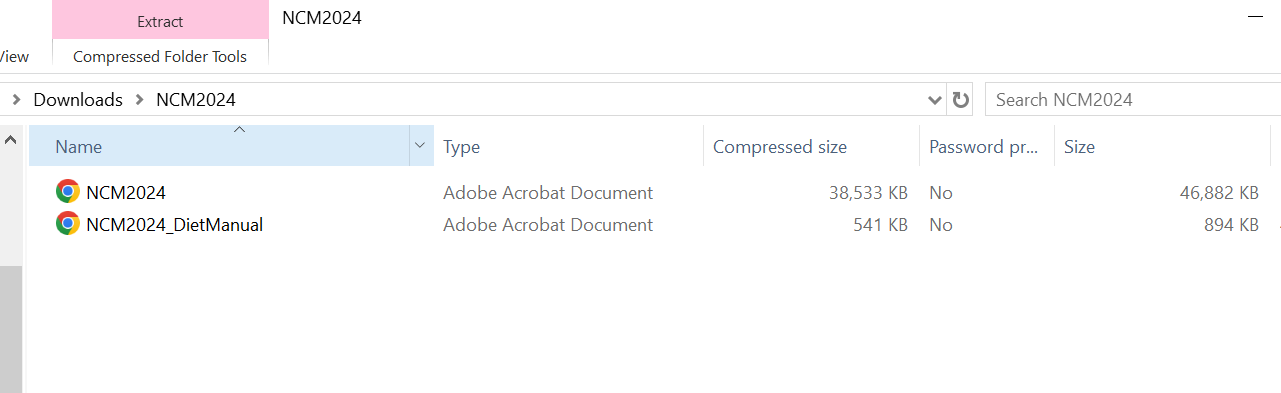Sort by the Password protected column

click(987, 146)
